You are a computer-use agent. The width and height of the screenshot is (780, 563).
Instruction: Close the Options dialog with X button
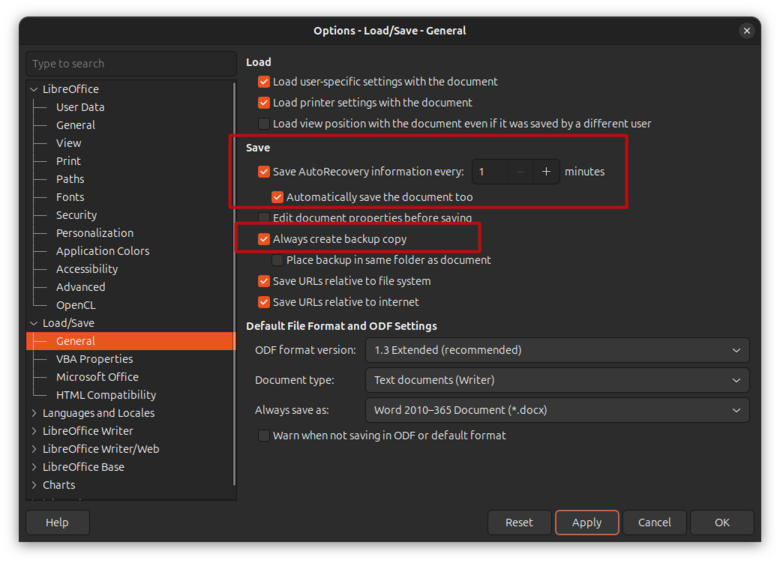tap(746, 31)
